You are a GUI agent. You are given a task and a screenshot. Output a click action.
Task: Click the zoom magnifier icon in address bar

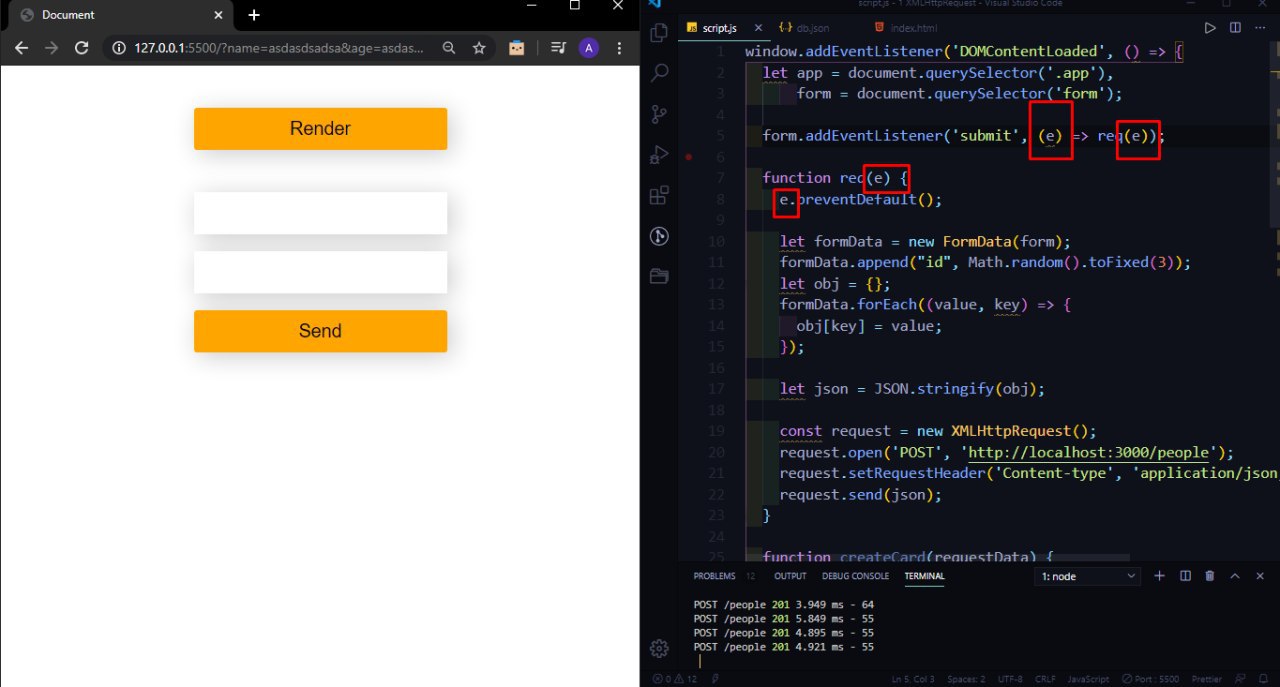449,48
